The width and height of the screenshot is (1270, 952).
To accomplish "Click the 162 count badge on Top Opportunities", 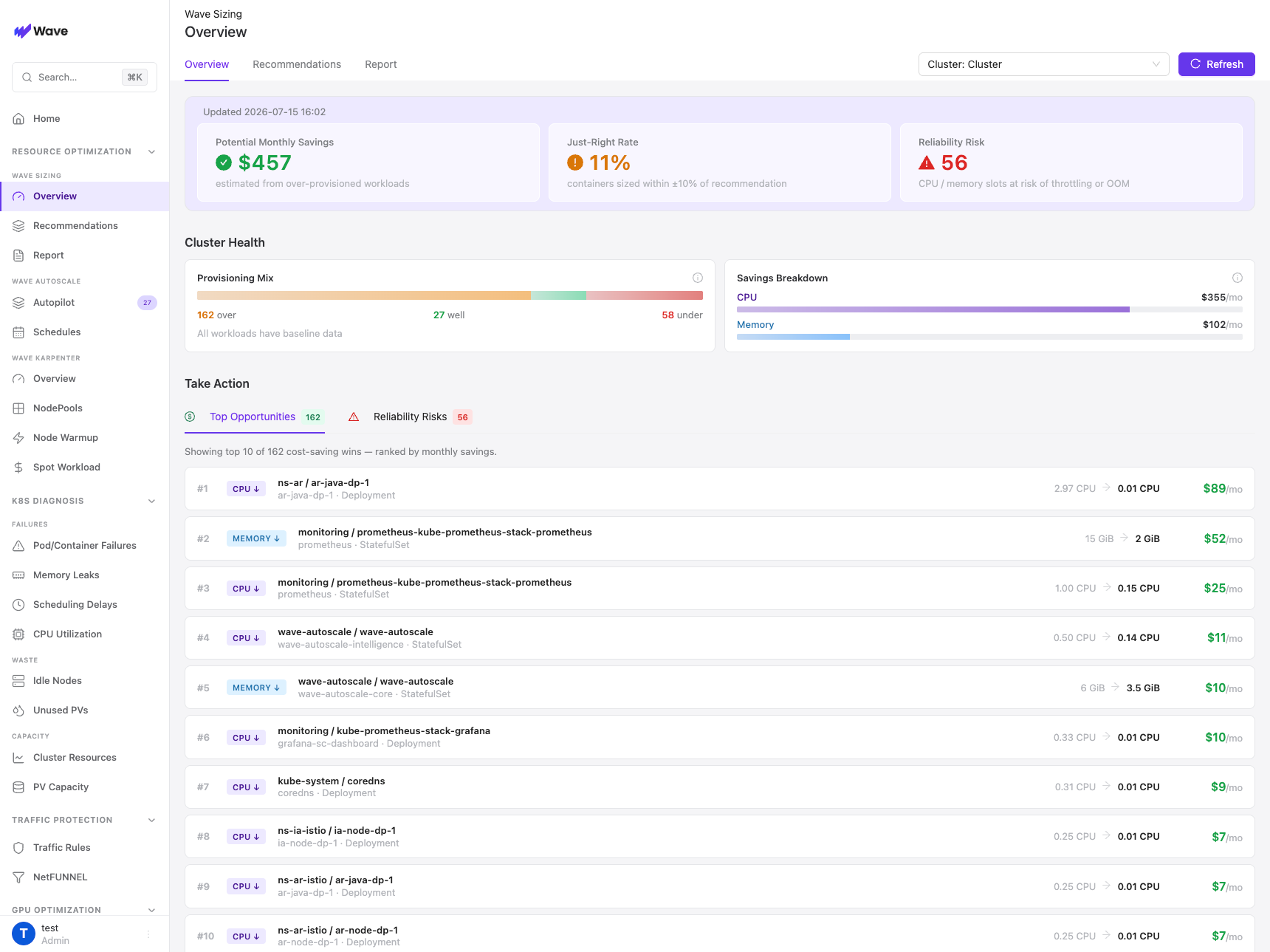I will (x=313, y=417).
